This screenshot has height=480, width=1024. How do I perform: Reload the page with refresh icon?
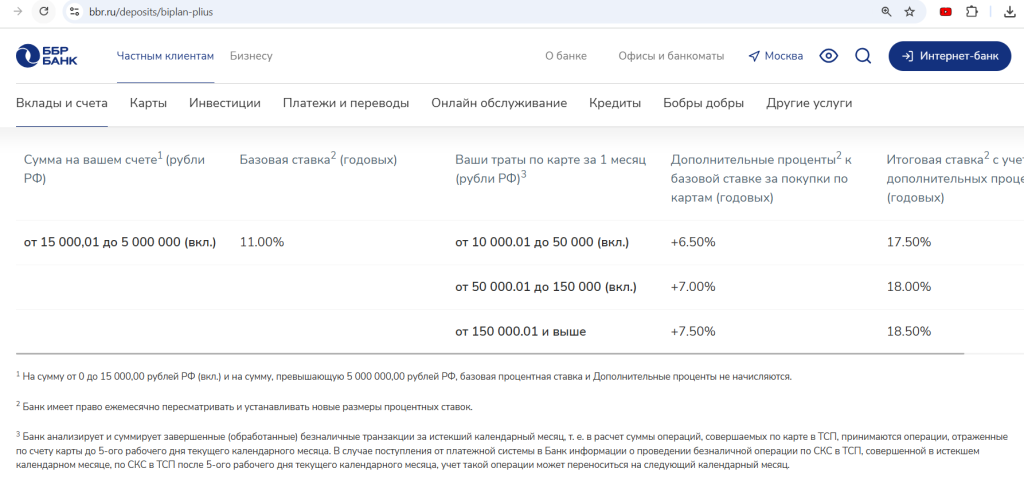tap(44, 11)
